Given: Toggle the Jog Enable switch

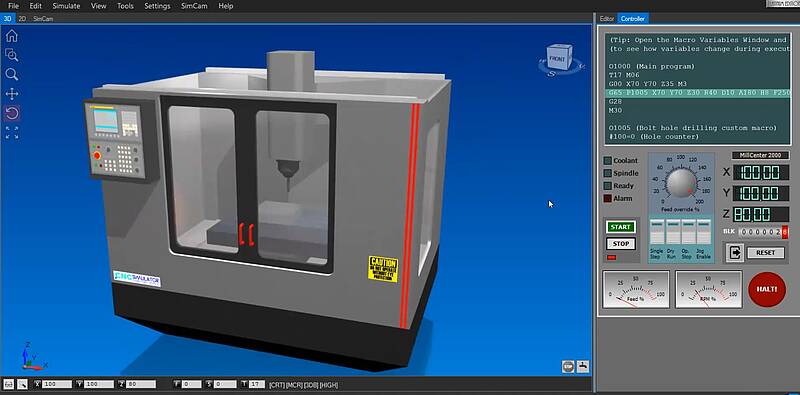Looking at the screenshot, I should 704,232.
